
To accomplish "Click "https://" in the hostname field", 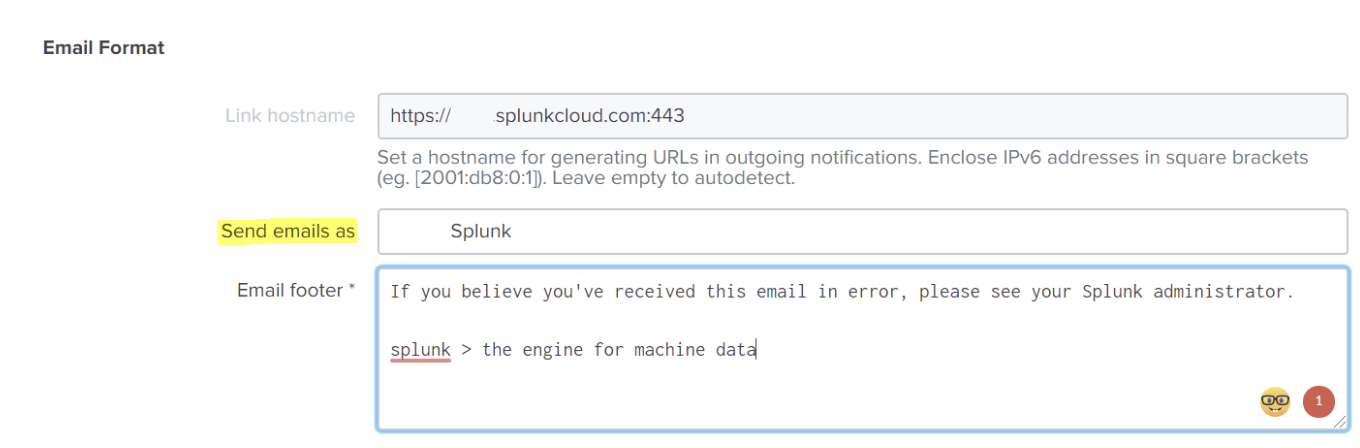I will coord(421,116).
